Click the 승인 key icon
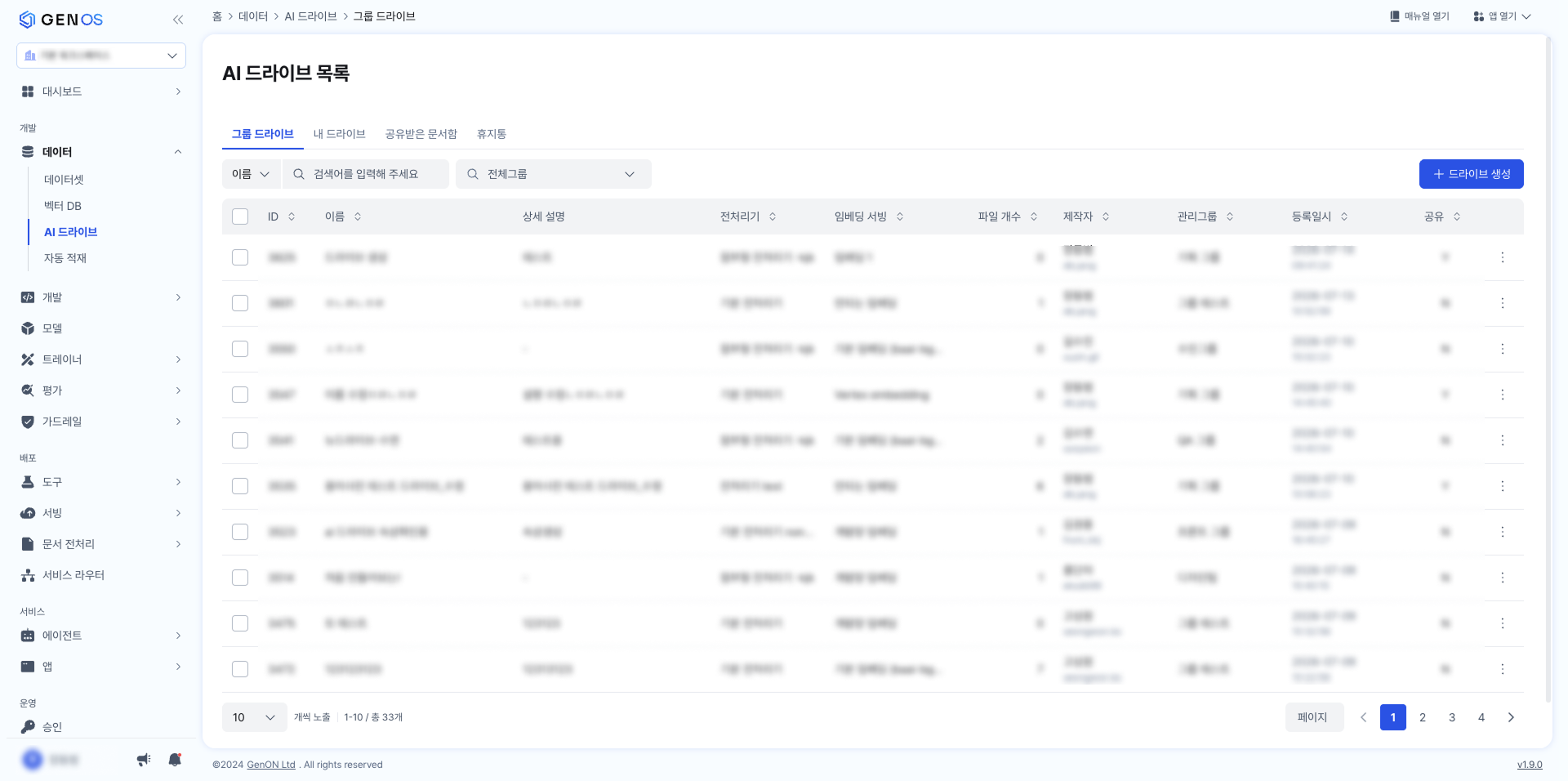 pyautogui.click(x=28, y=727)
